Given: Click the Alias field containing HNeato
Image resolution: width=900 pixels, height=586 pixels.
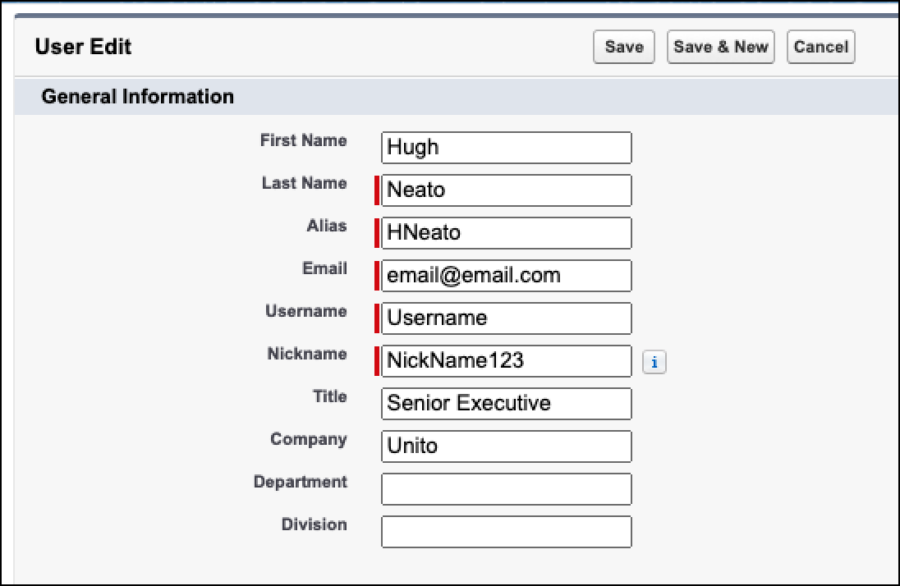Looking at the screenshot, I should tap(505, 232).
